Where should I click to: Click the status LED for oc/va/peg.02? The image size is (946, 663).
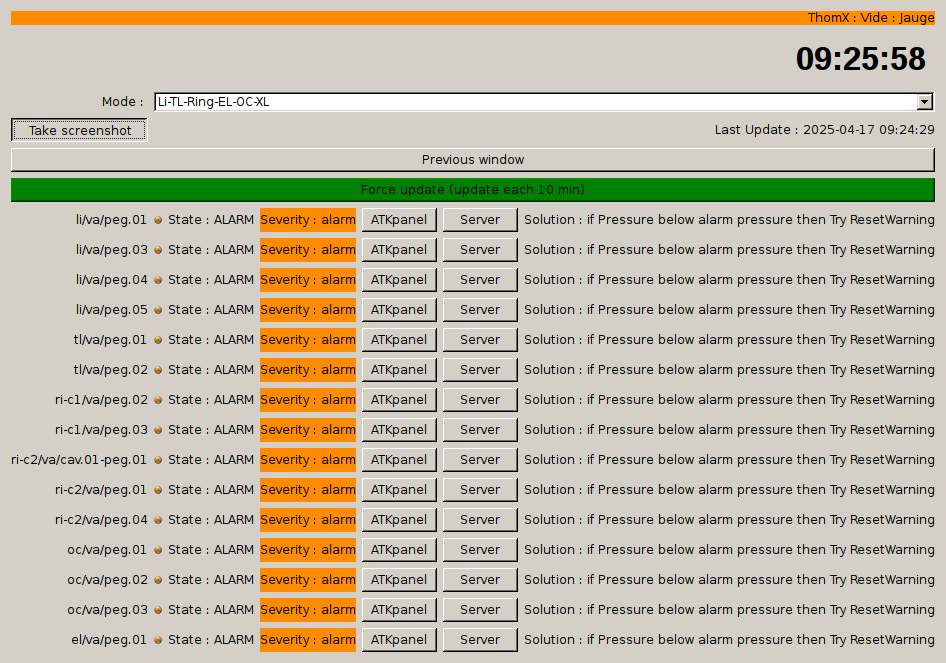[x=158, y=580]
